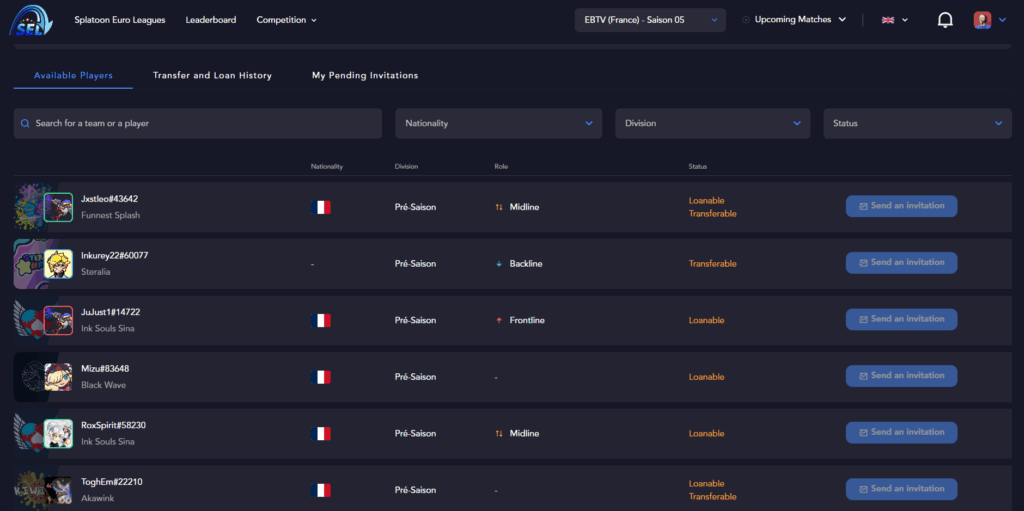Click the French flag in ToghEm row

coord(321,490)
